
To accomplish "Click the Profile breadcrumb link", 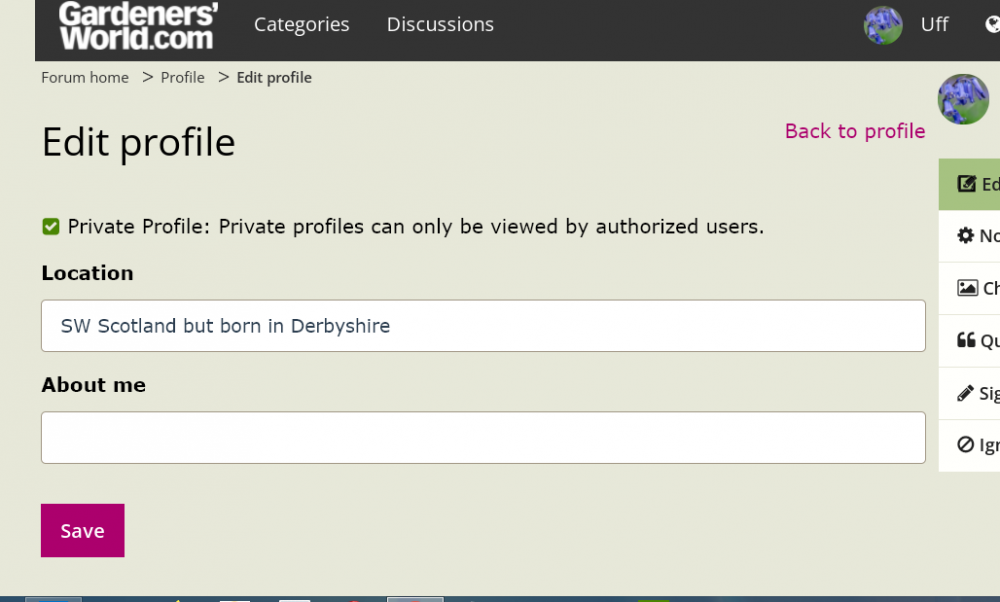I will pos(182,78).
